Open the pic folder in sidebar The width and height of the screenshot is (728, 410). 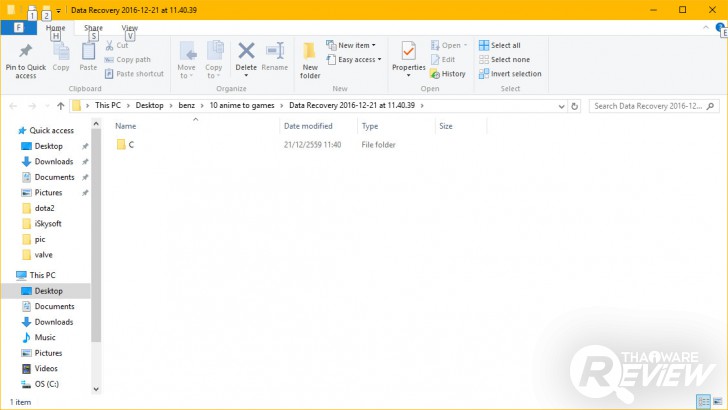[x=34, y=239]
